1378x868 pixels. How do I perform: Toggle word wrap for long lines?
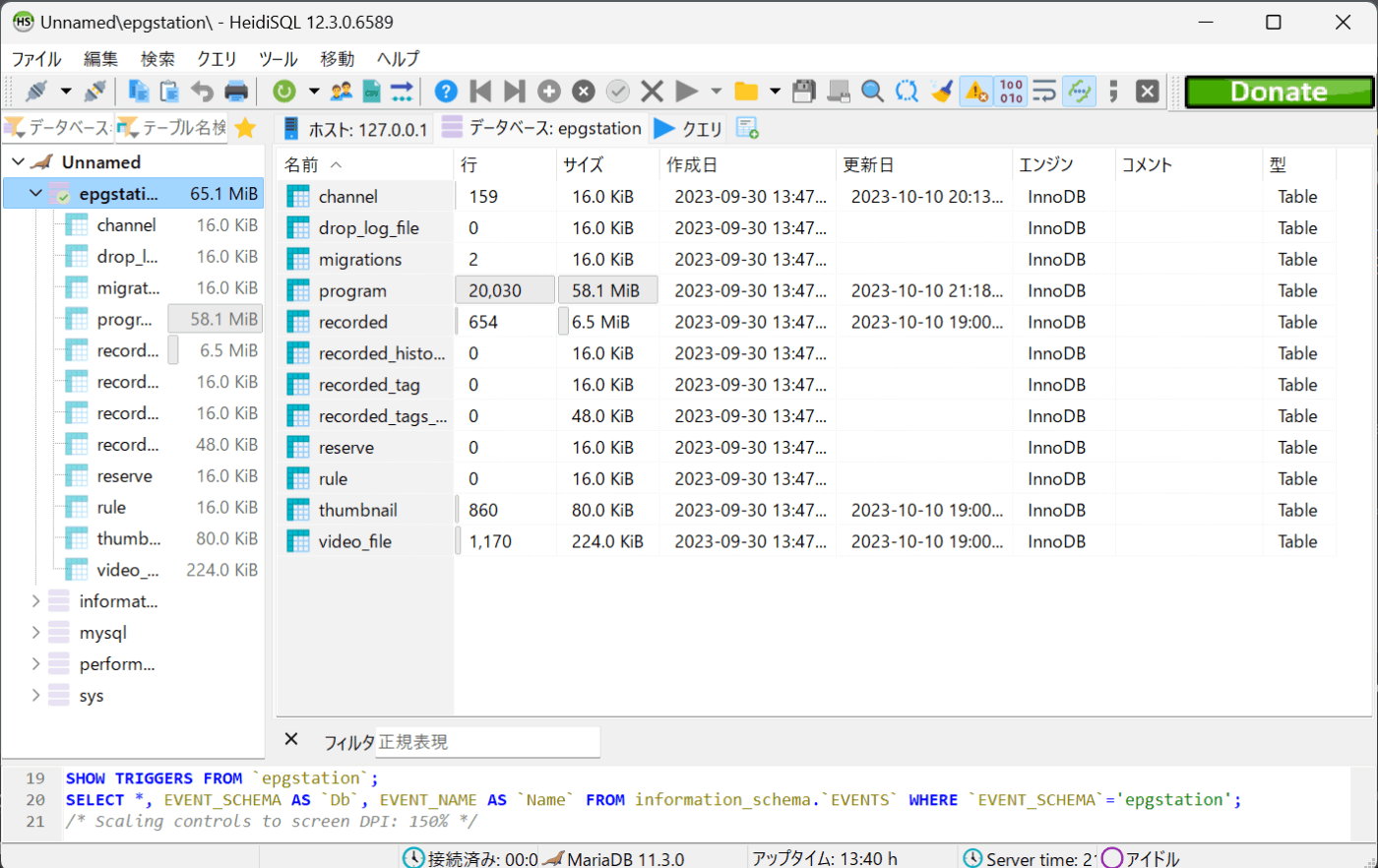tap(1044, 92)
